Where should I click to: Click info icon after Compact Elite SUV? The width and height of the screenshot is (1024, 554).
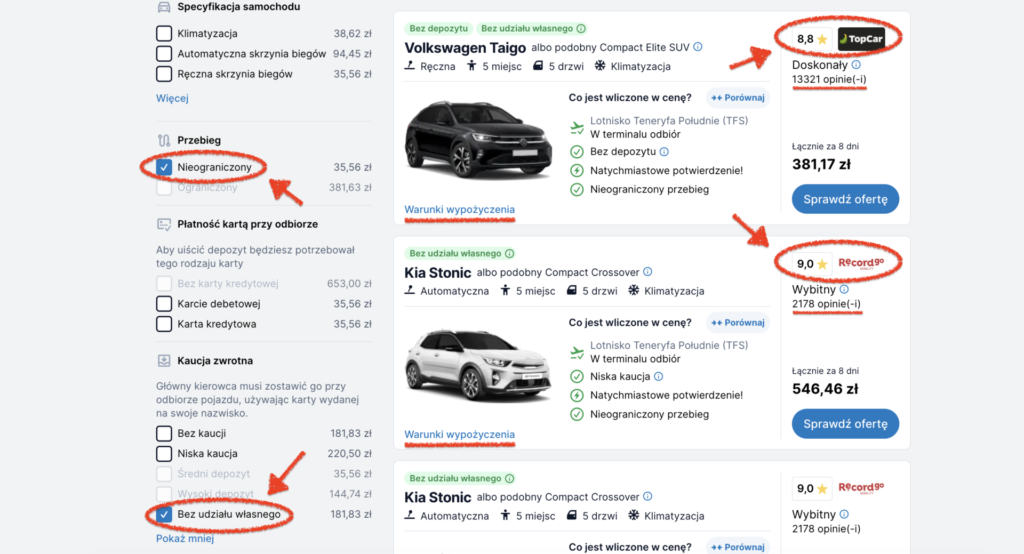(697, 47)
